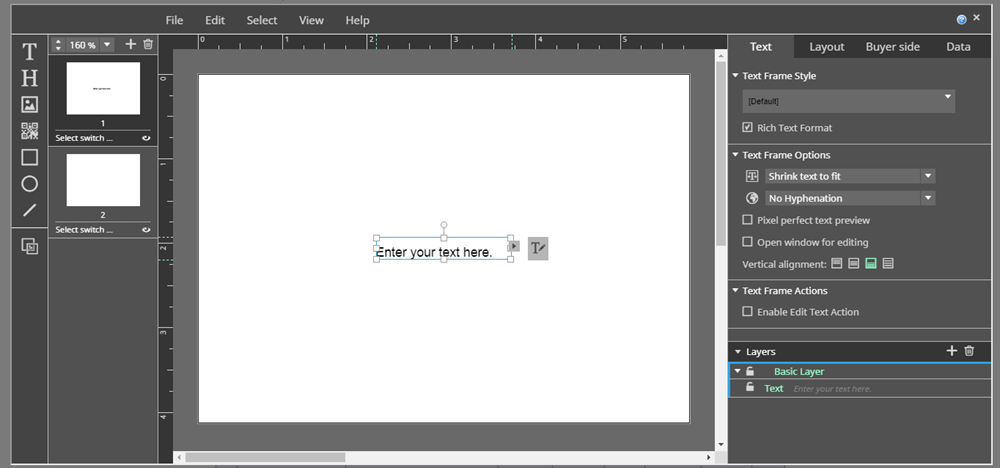The width and height of the screenshot is (1000, 468).
Task: Click the edit text icon beside the frame
Action: pos(538,249)
